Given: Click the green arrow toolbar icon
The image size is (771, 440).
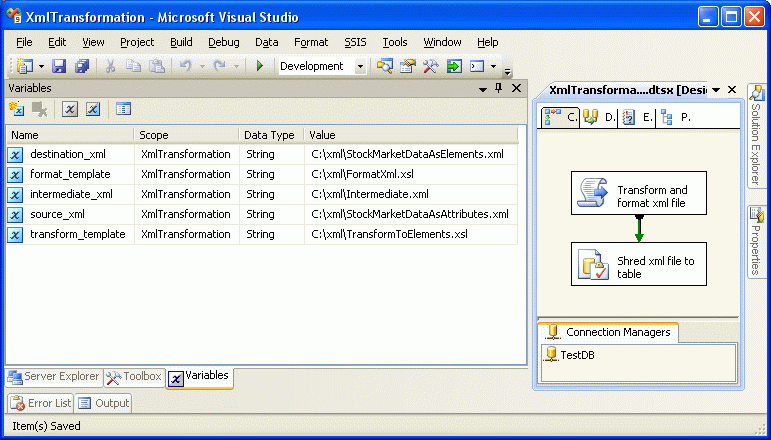Looking at the screenshot, I should click(454, 66).
